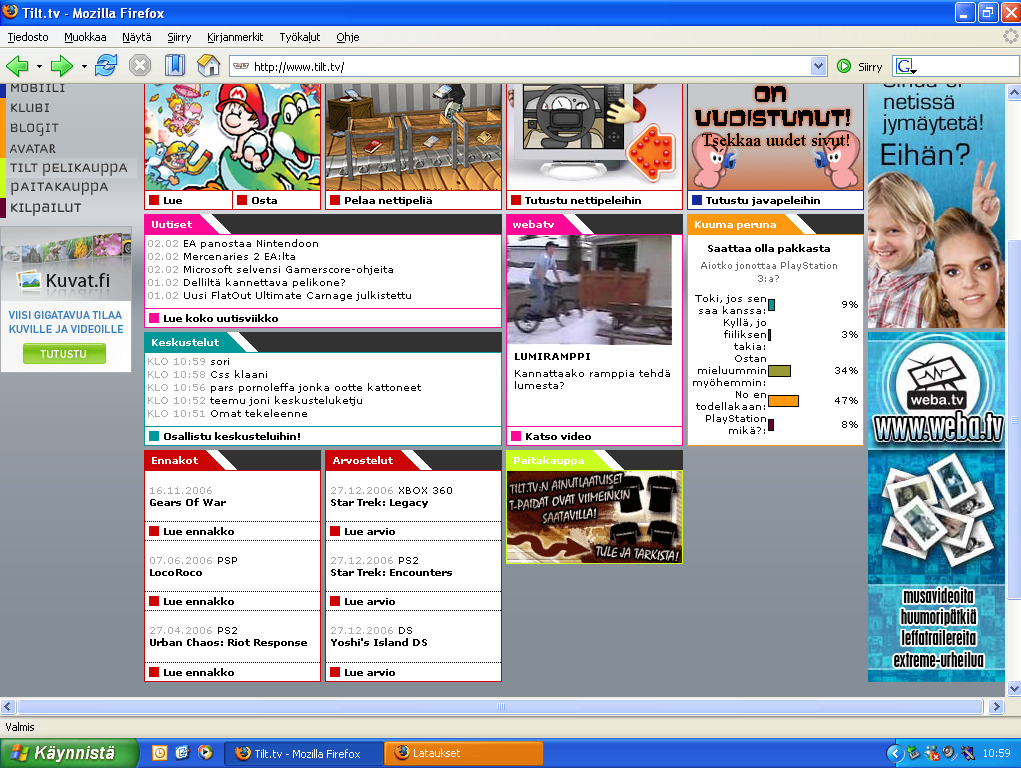Screen dimensions: 1021x769
Task: Open the Google search engine selector icon
Action: point(906,66)
